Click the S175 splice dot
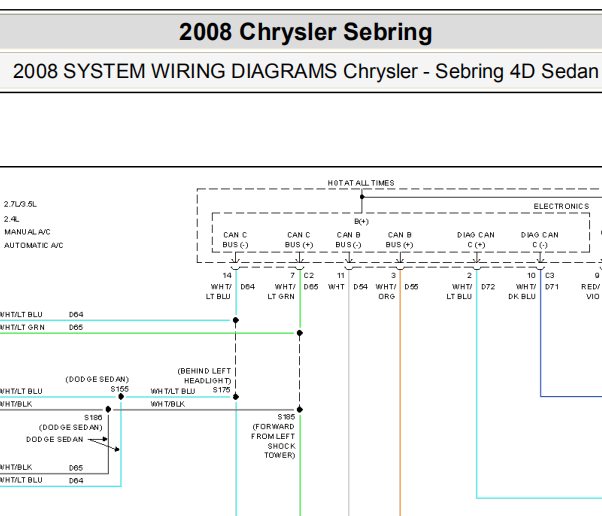This screenshot has height=516, width=602. click(x=236, y=397)
